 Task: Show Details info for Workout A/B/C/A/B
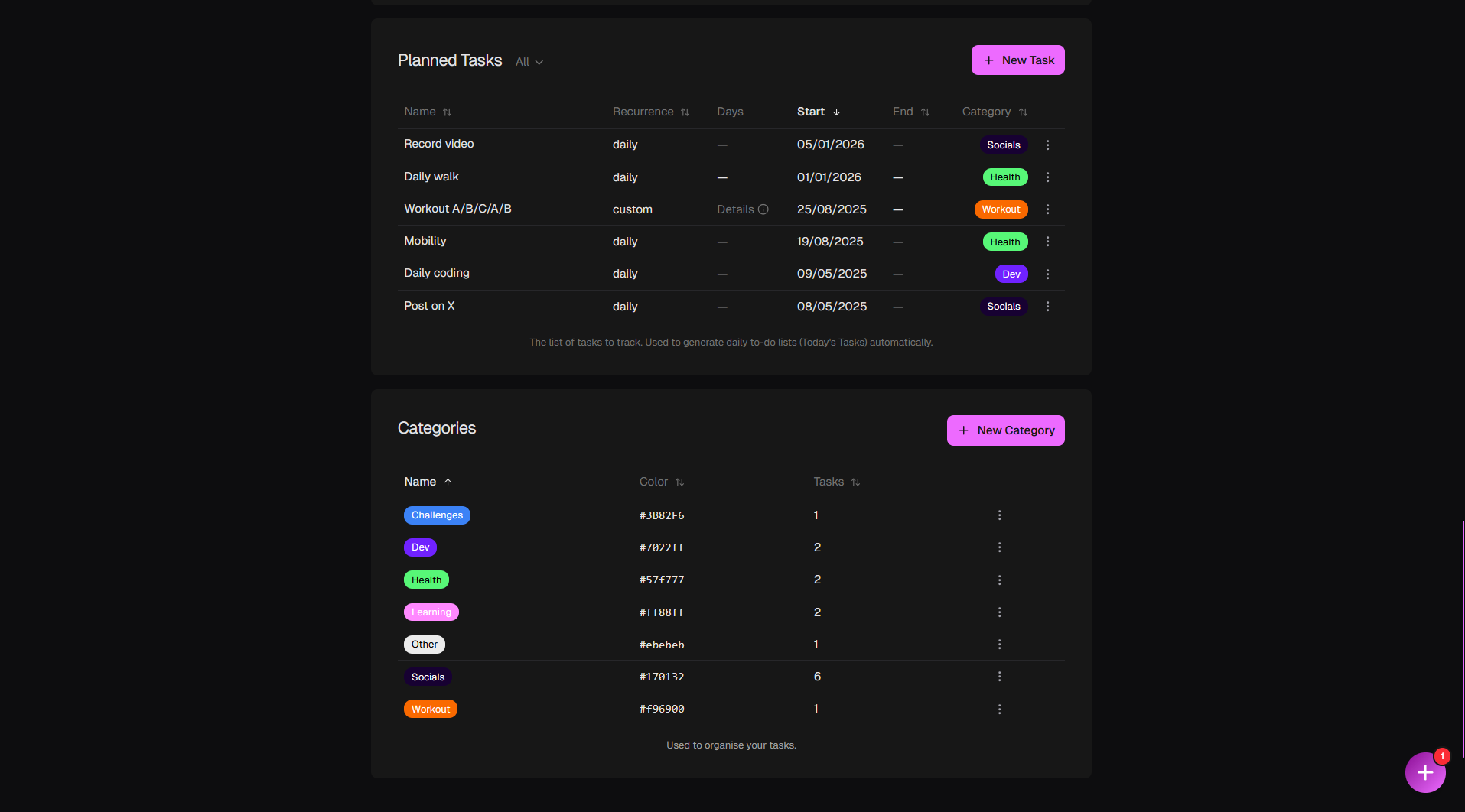click(742, 209)
